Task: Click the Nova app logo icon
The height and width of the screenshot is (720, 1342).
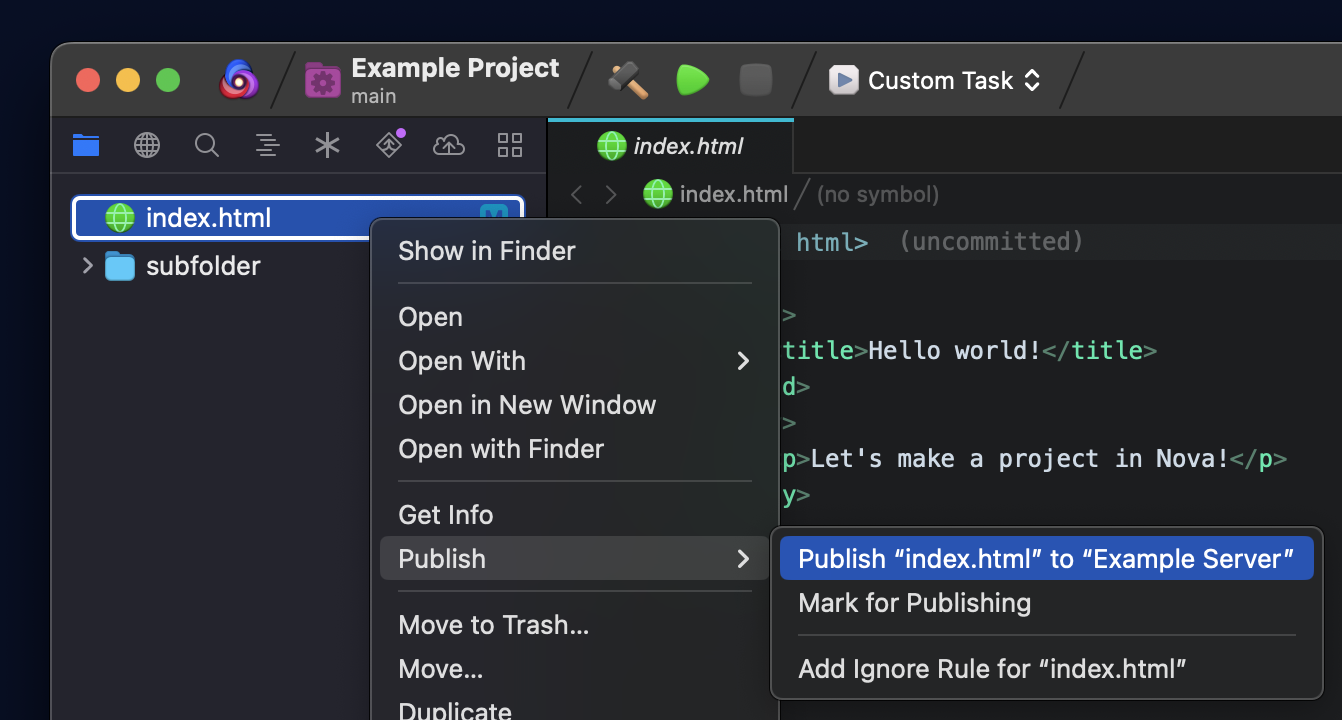Action: (239, 80)
